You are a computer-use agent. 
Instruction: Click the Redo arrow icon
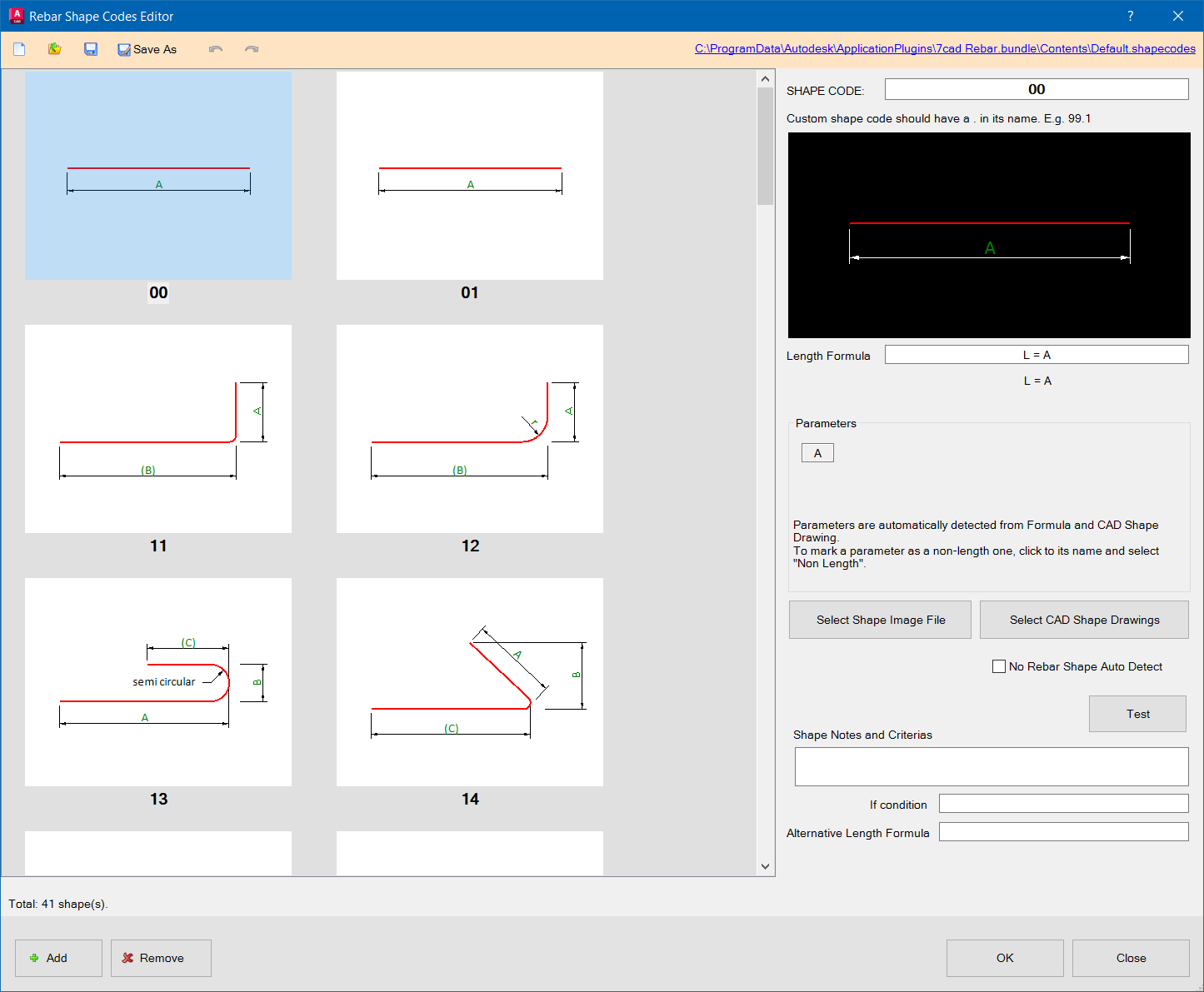tap(252, 49)
